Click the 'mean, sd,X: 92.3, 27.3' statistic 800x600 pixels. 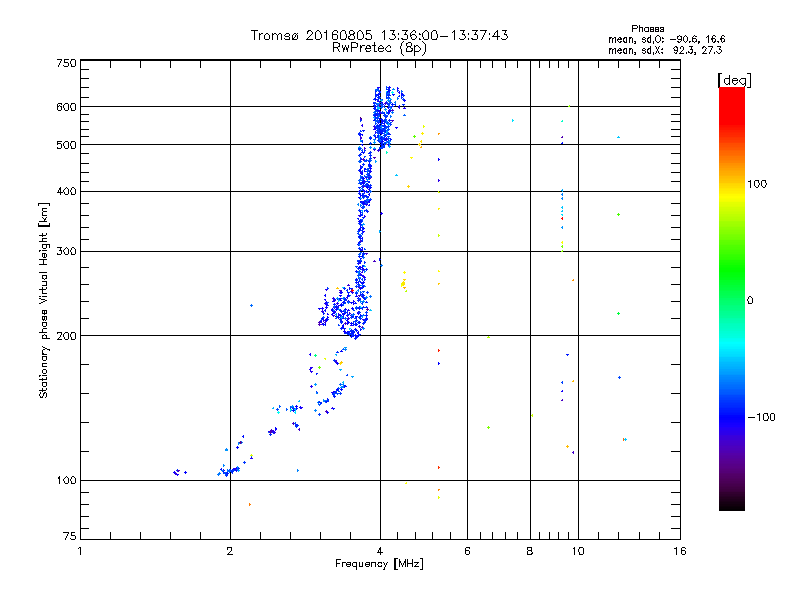(665, 50)
